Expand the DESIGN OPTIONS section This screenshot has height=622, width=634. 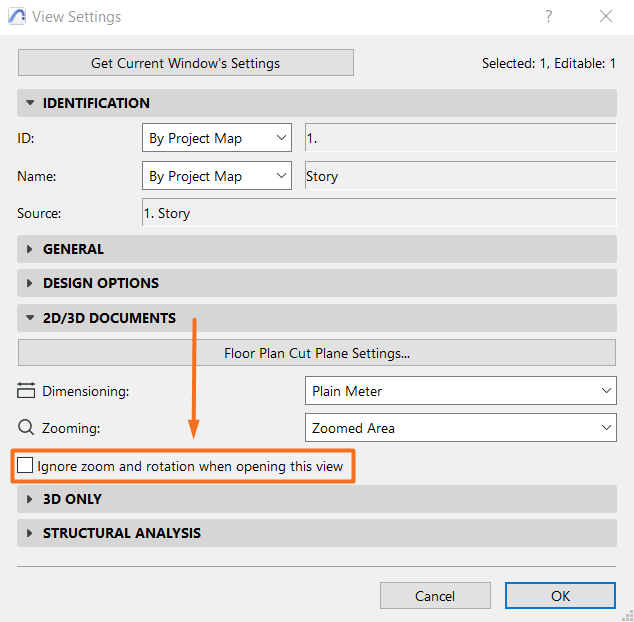click(317, 283)
